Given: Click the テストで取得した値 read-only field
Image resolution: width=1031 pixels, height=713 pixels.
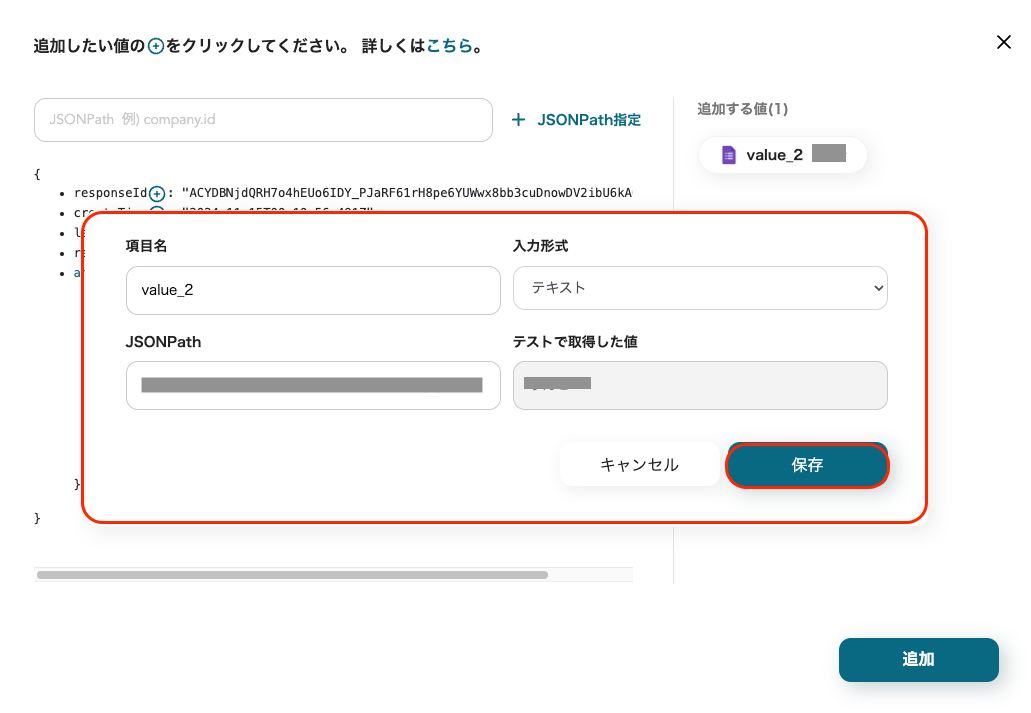Looking at the screenshot, I should 700,385.
